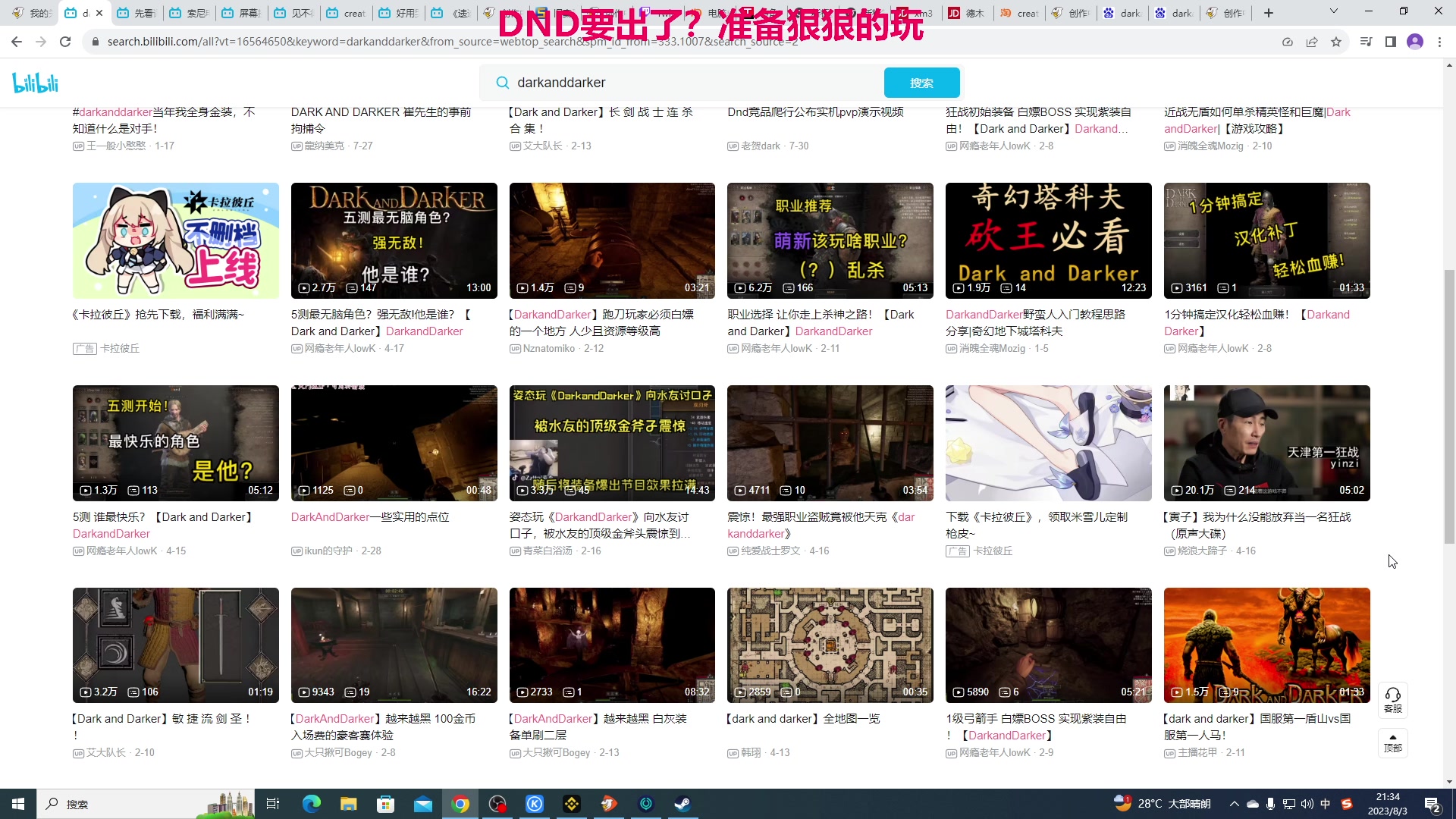The width and height of the screenshot is (1456, 819).
Task: Switch to the 见不 tab
Action: [294, 13]
